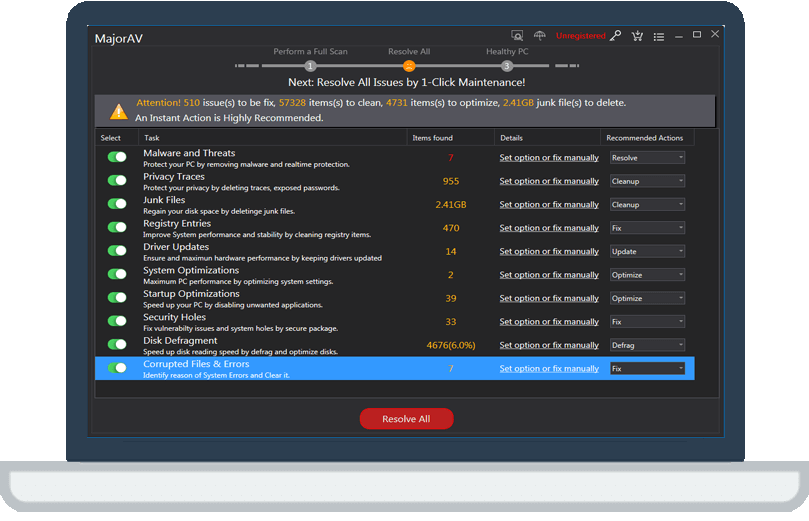
Task: Click step 3 circle Healthy PC
Action: click(507, 66)
